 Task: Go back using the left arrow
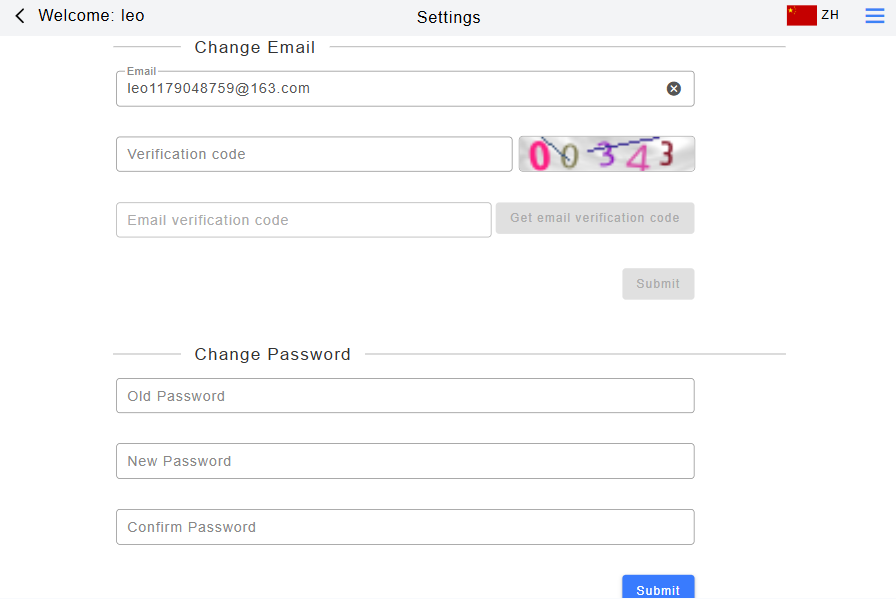[20, 16]
